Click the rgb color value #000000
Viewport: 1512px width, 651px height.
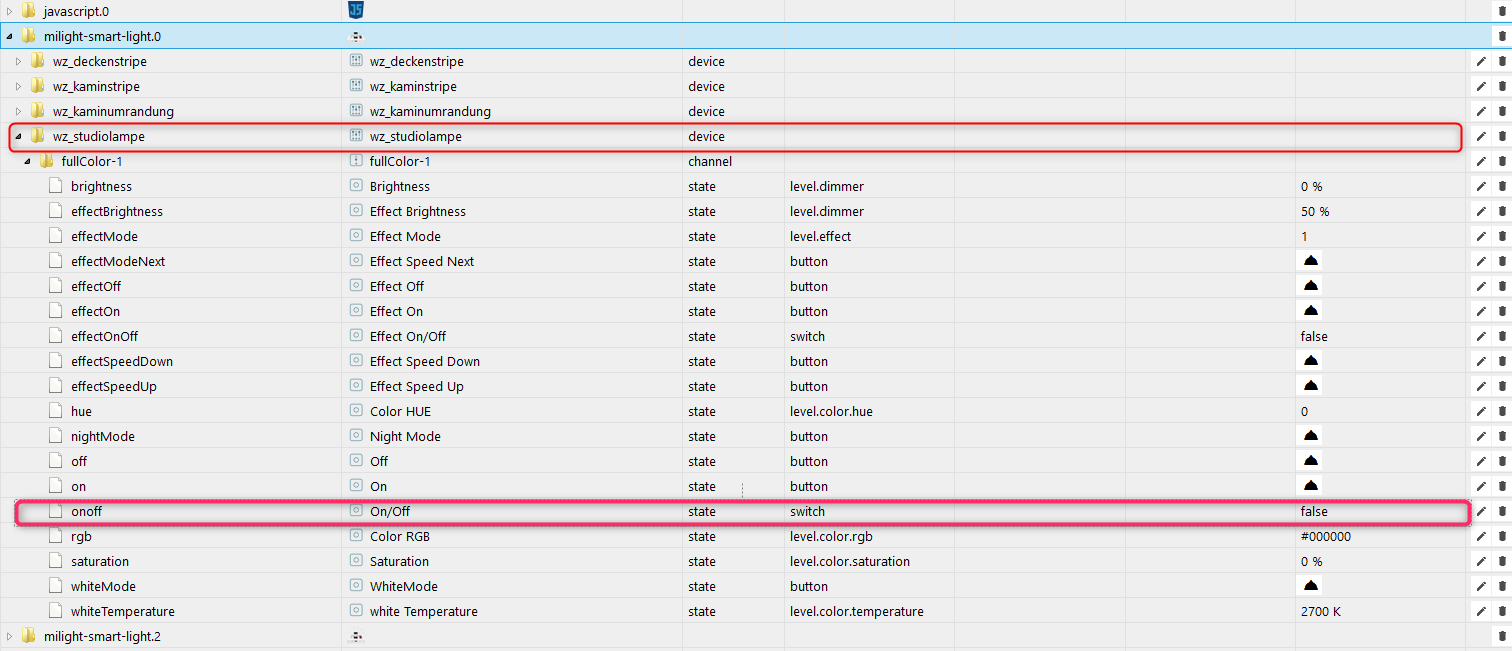point(1325,536)
